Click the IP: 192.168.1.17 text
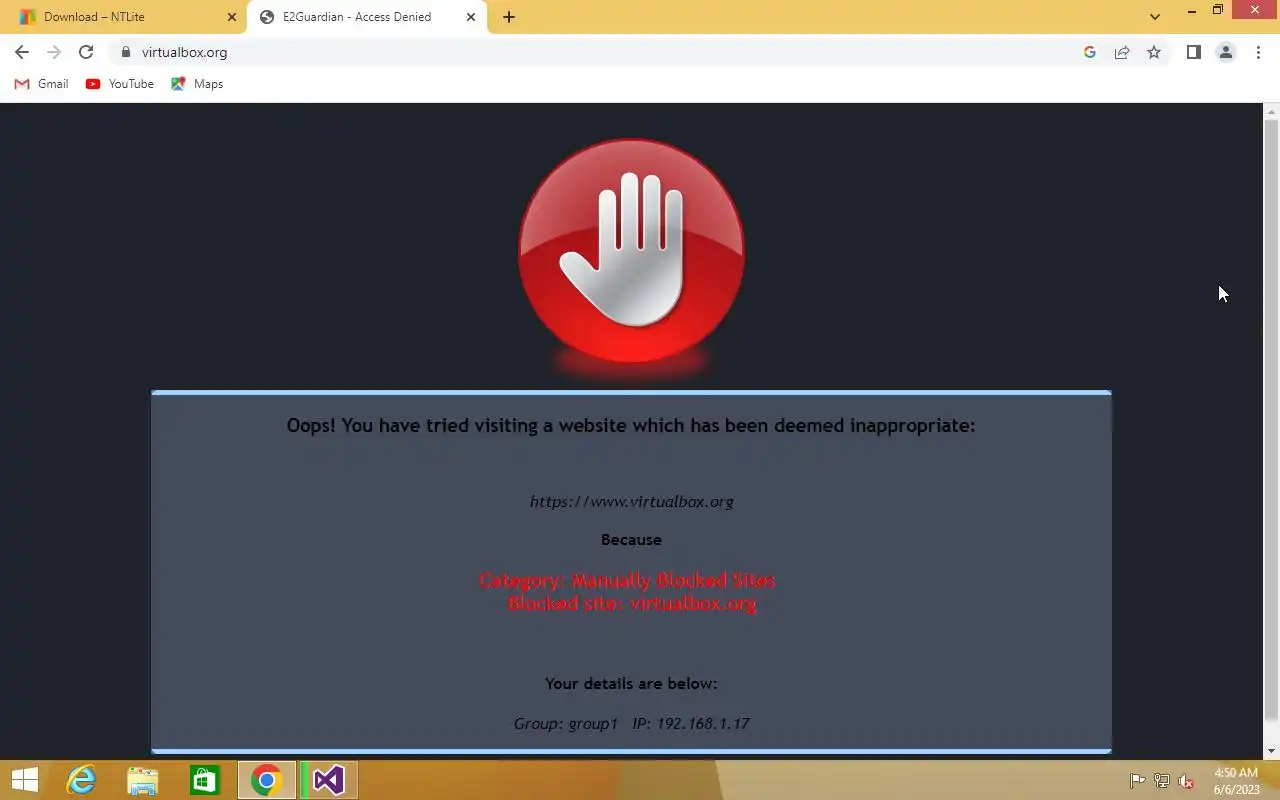The width and height of the screenshot is (1280, 800). (690, 723)
